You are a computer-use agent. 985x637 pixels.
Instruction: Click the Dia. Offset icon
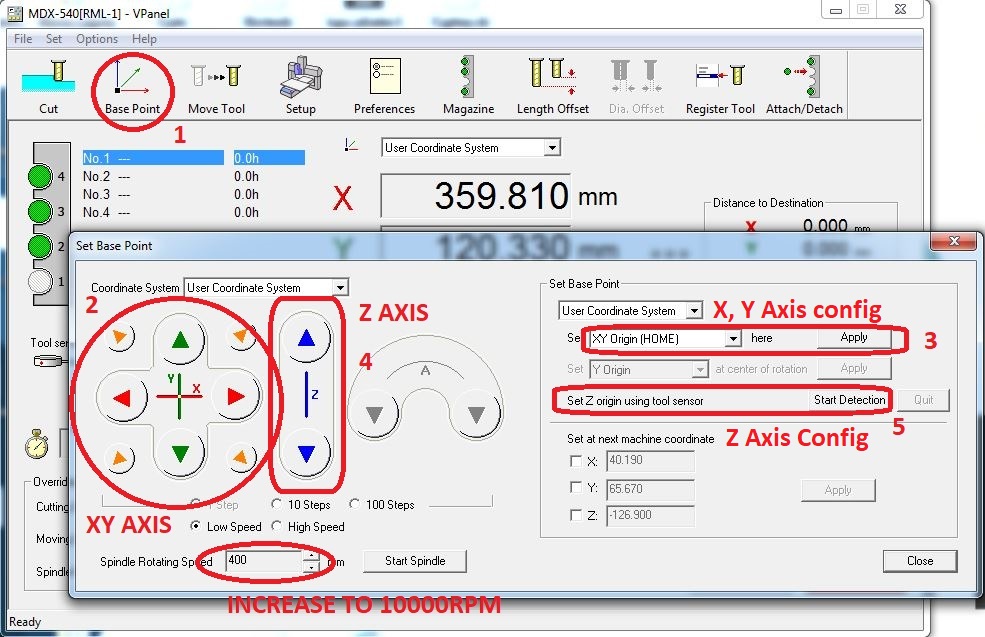(636, 86)
